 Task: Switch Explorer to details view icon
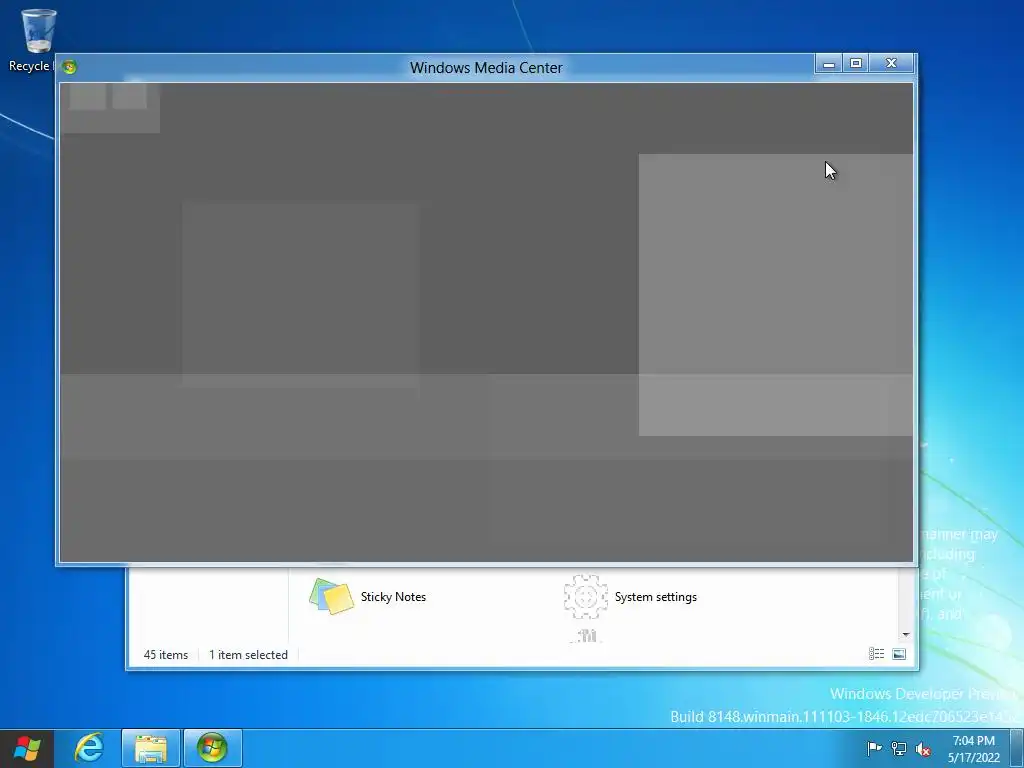[x=876, y=654]
